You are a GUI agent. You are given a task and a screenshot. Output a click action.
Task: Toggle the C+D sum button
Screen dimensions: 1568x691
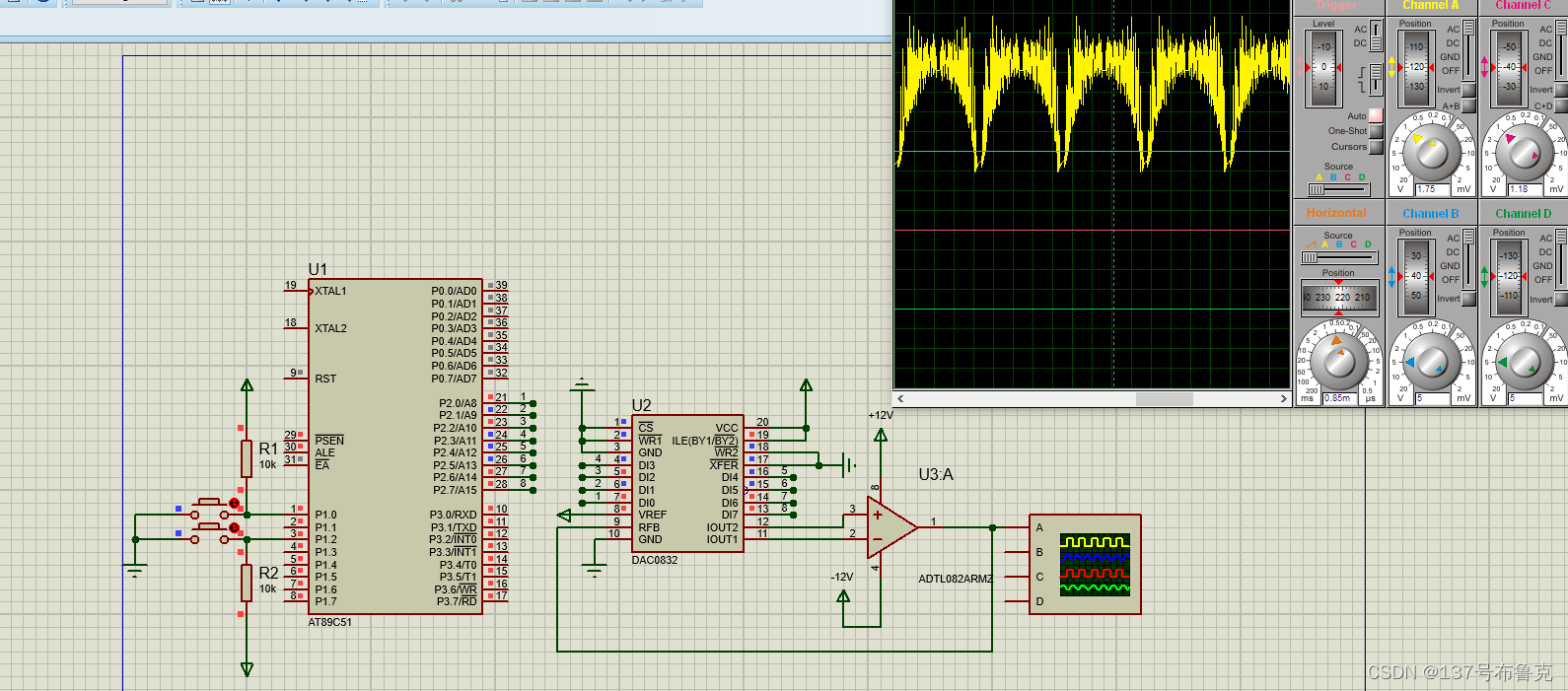pyautogui.click(x=1561, y=105)
